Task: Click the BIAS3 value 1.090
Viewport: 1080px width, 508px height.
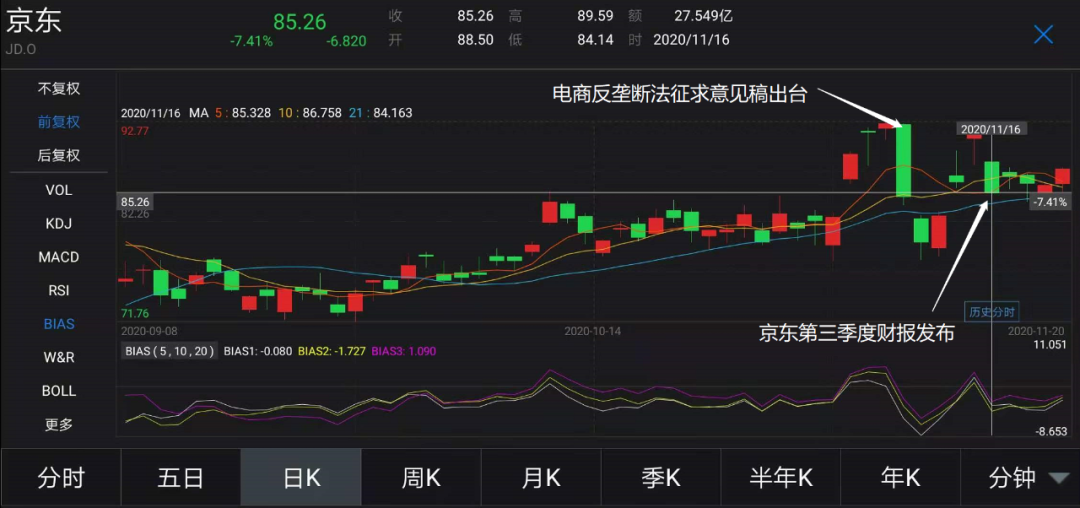Action: 422,351
